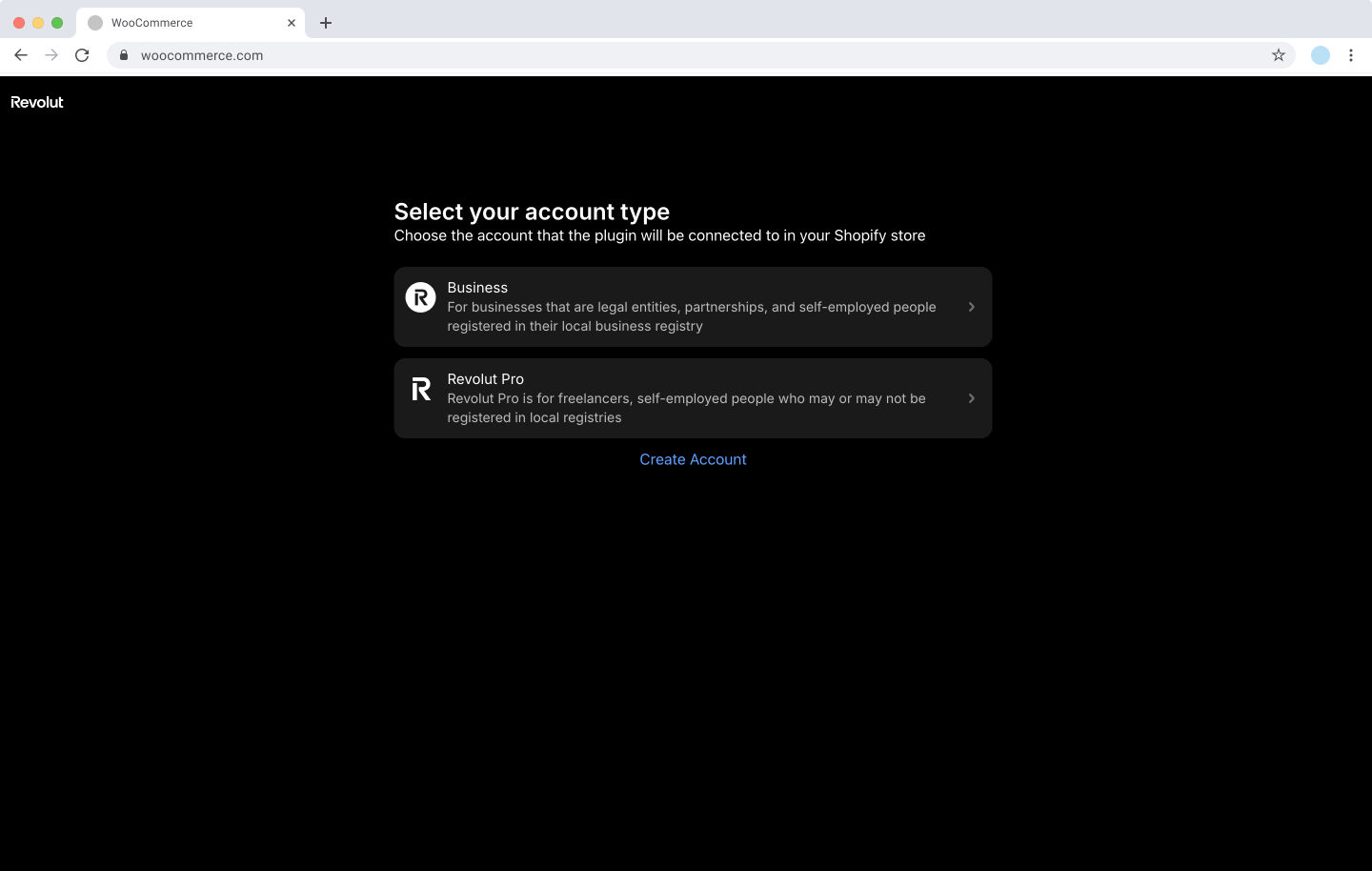
Task: Close the WooCommerce tab
Action: pyautogui.click(x=292, y=23)
